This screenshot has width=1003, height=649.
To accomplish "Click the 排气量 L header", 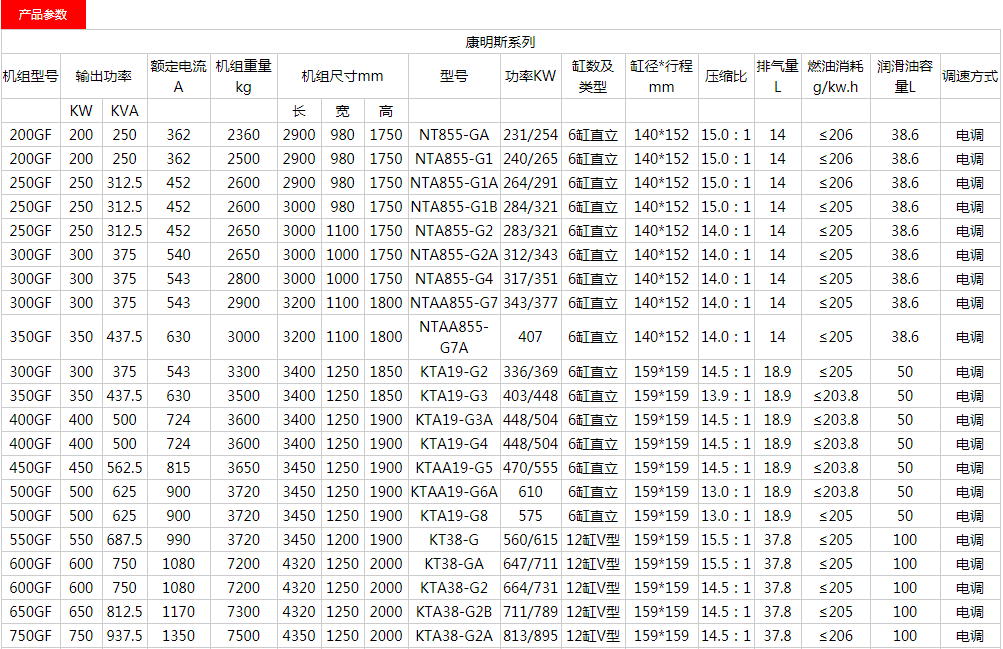I will point(777,76).
